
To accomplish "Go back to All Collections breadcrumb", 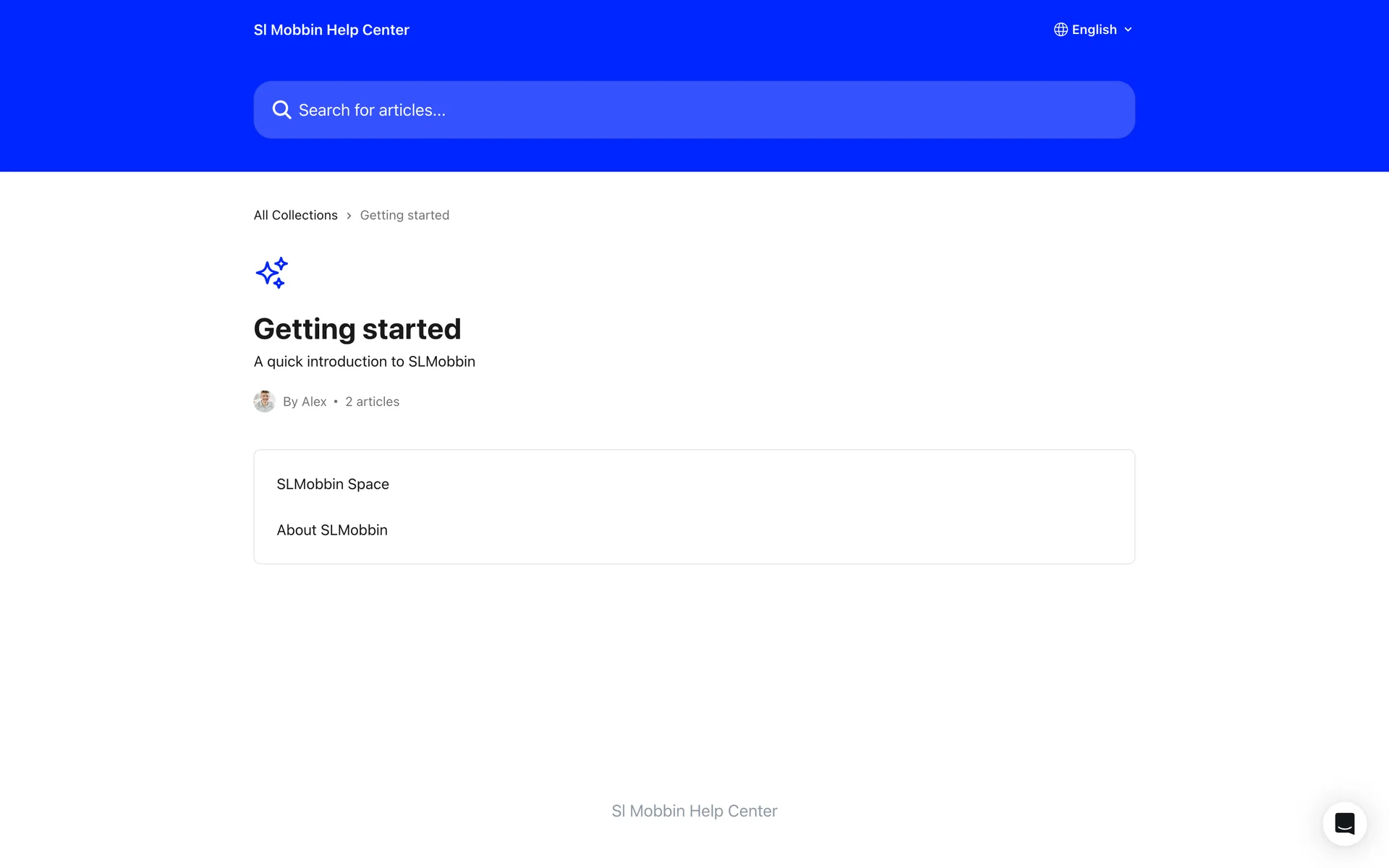I will [295, 215].
